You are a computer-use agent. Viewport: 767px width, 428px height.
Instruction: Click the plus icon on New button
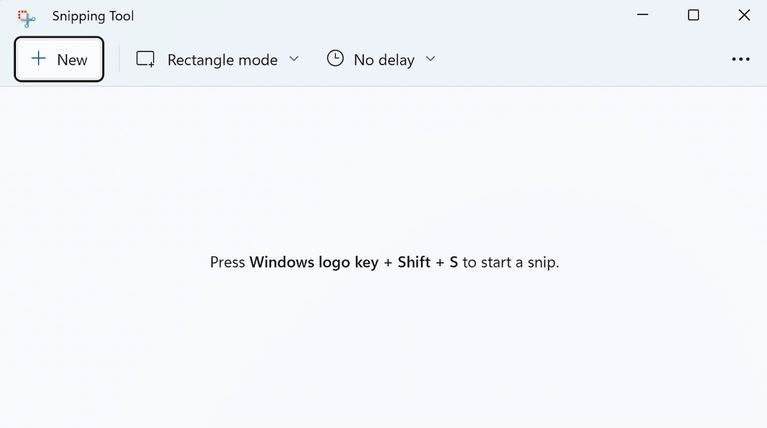tap(39, 59)
